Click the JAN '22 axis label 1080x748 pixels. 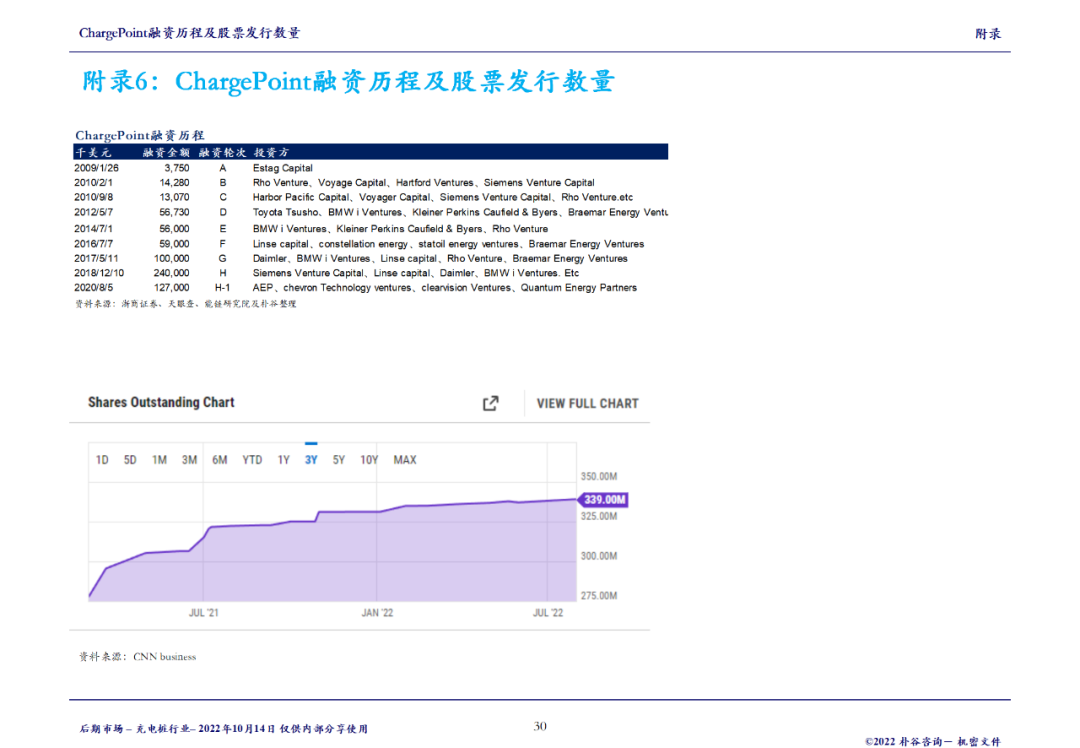377,612
